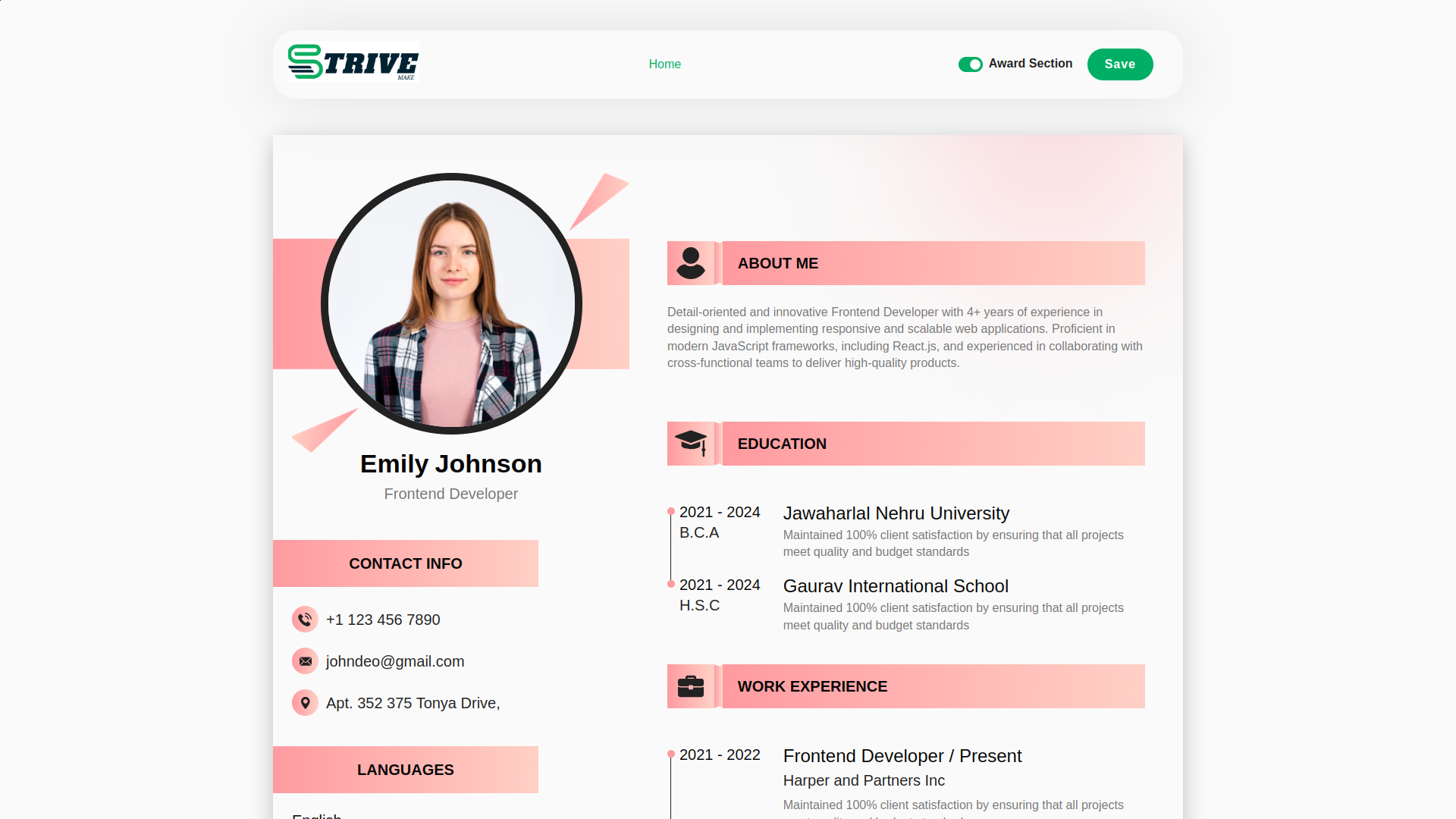Viewport: 1456px width, 819px height.
Task: Click the Work Experience briefcase icon
Action: pos(690,686)
